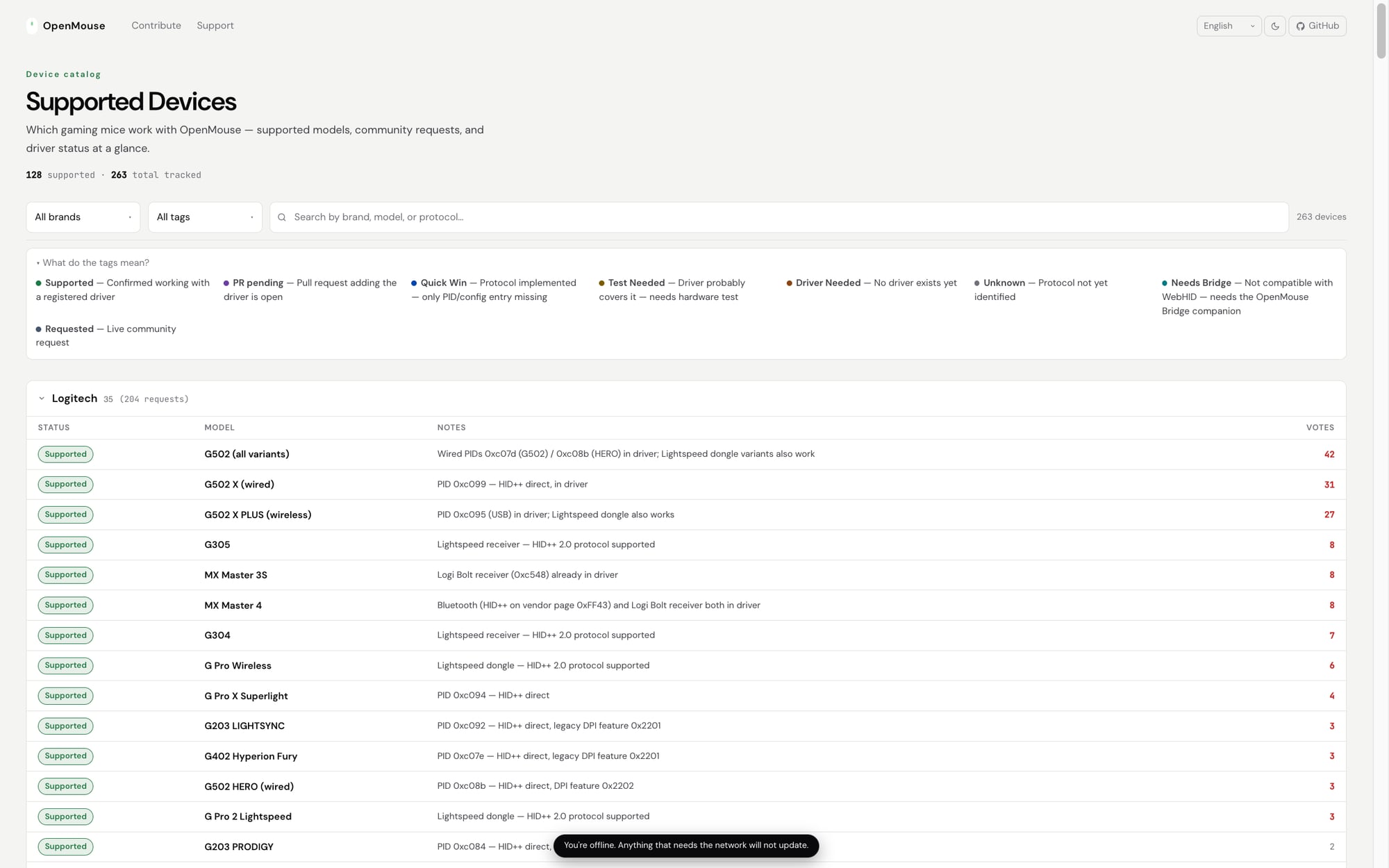Image resolution: width=1389 pixels, height=868 pixels.
Task: Click the "Logi Bolt receiver (0xc548) already in driver" note
Action: 528,575
